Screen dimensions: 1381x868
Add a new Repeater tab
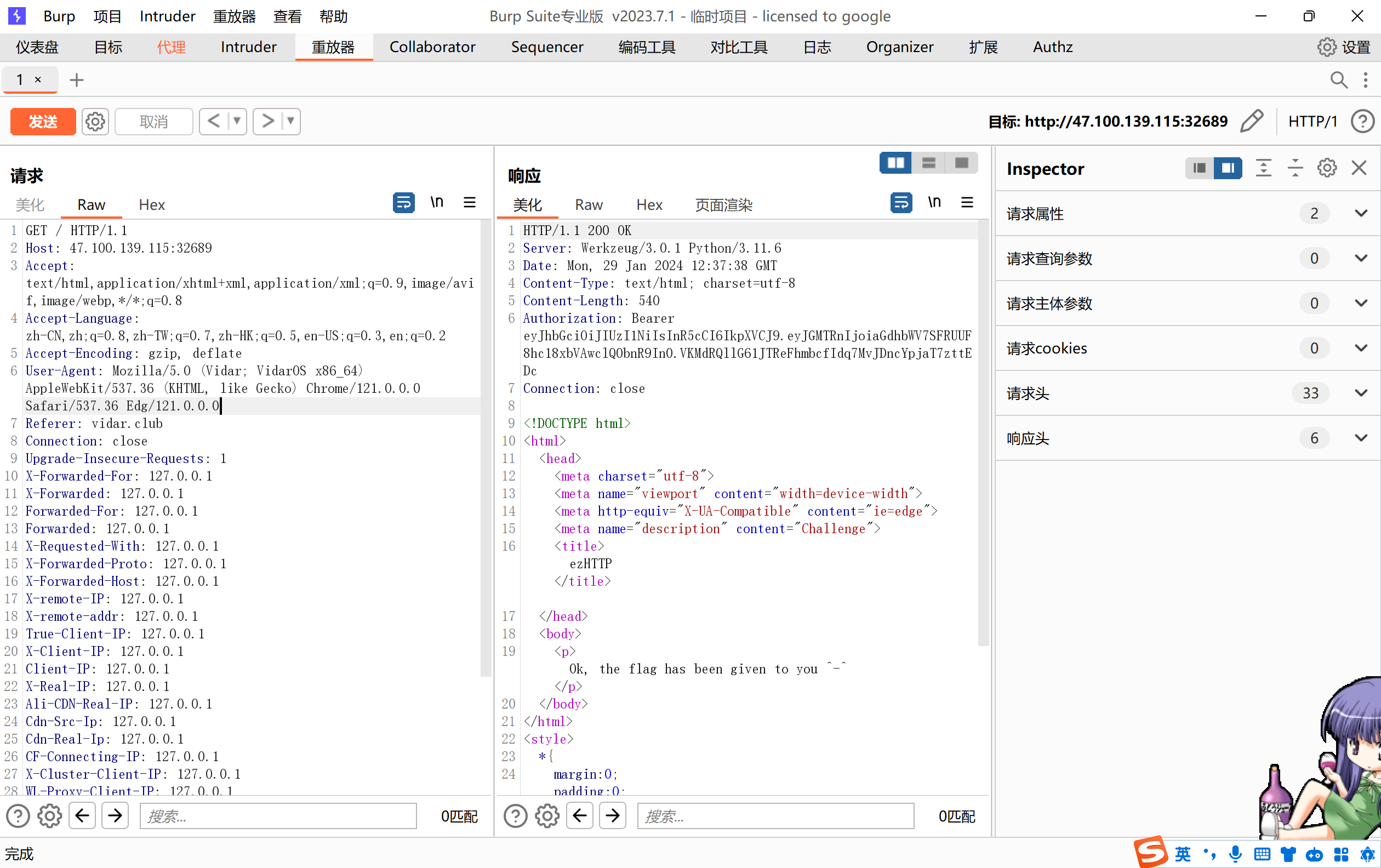coord(76,79)
